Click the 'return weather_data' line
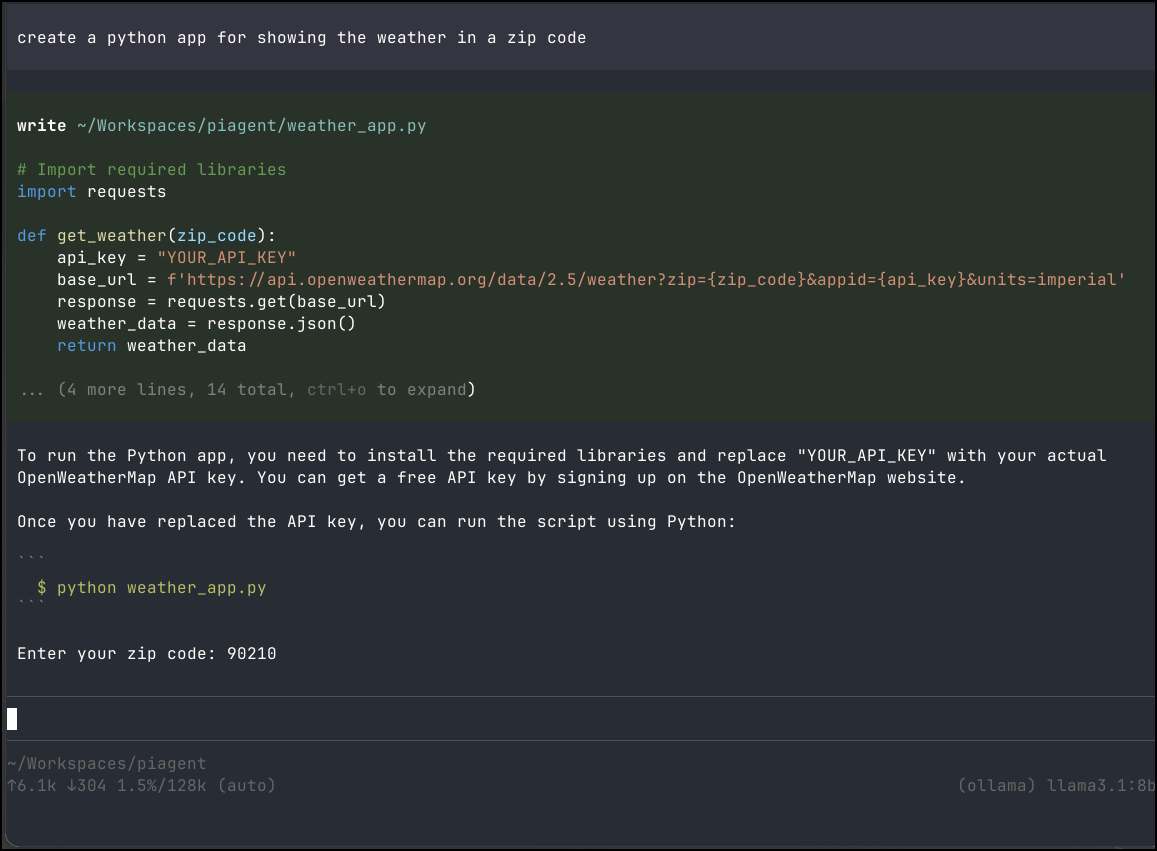This screenshot has width=1157, height=851. click(x=151, y=346)
